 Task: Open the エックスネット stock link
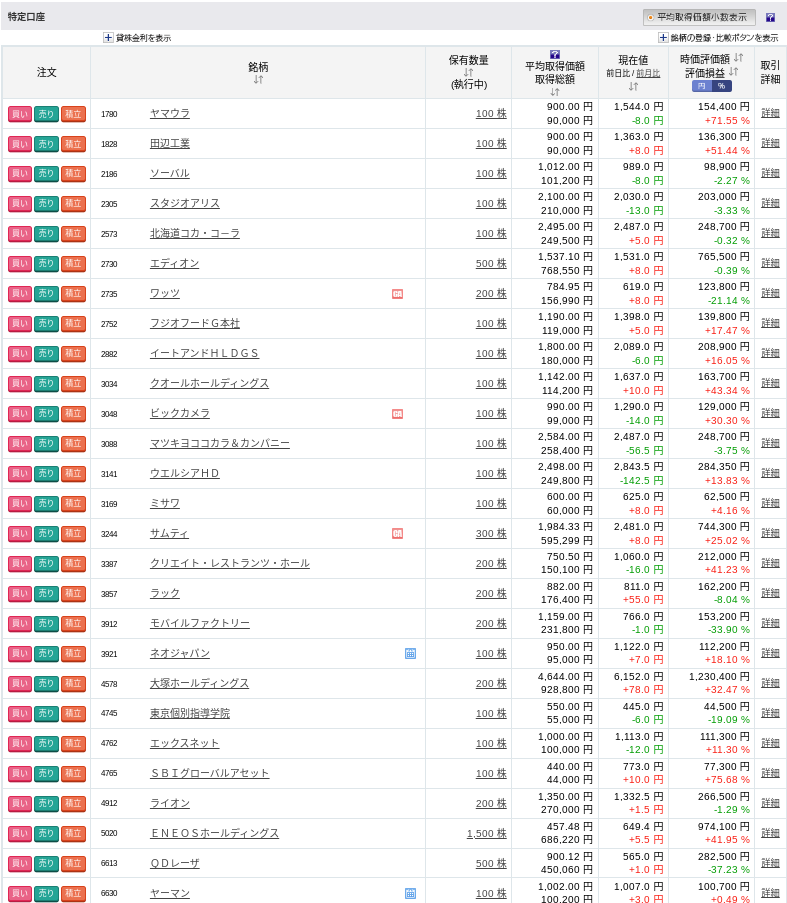click(185, 743)
